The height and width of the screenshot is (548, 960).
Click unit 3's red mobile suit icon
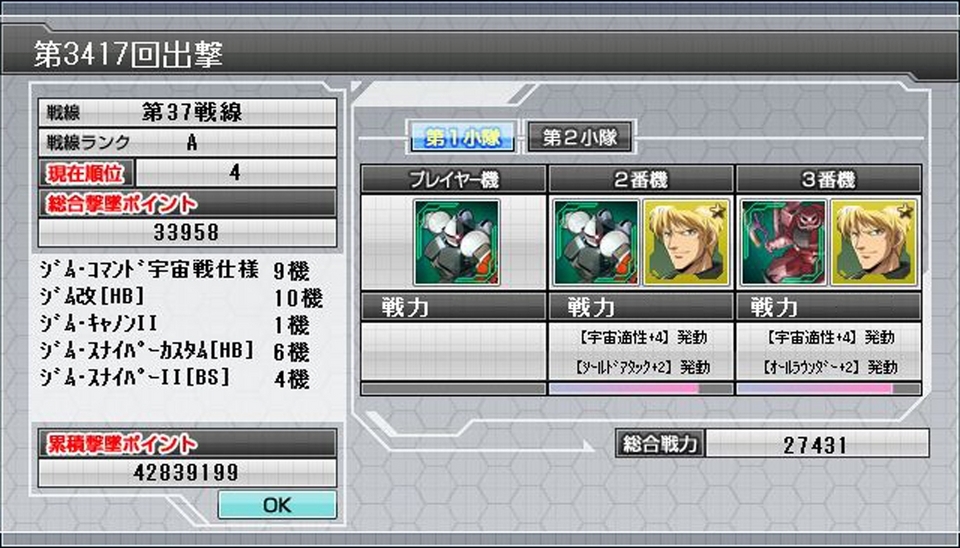(784, 242)
